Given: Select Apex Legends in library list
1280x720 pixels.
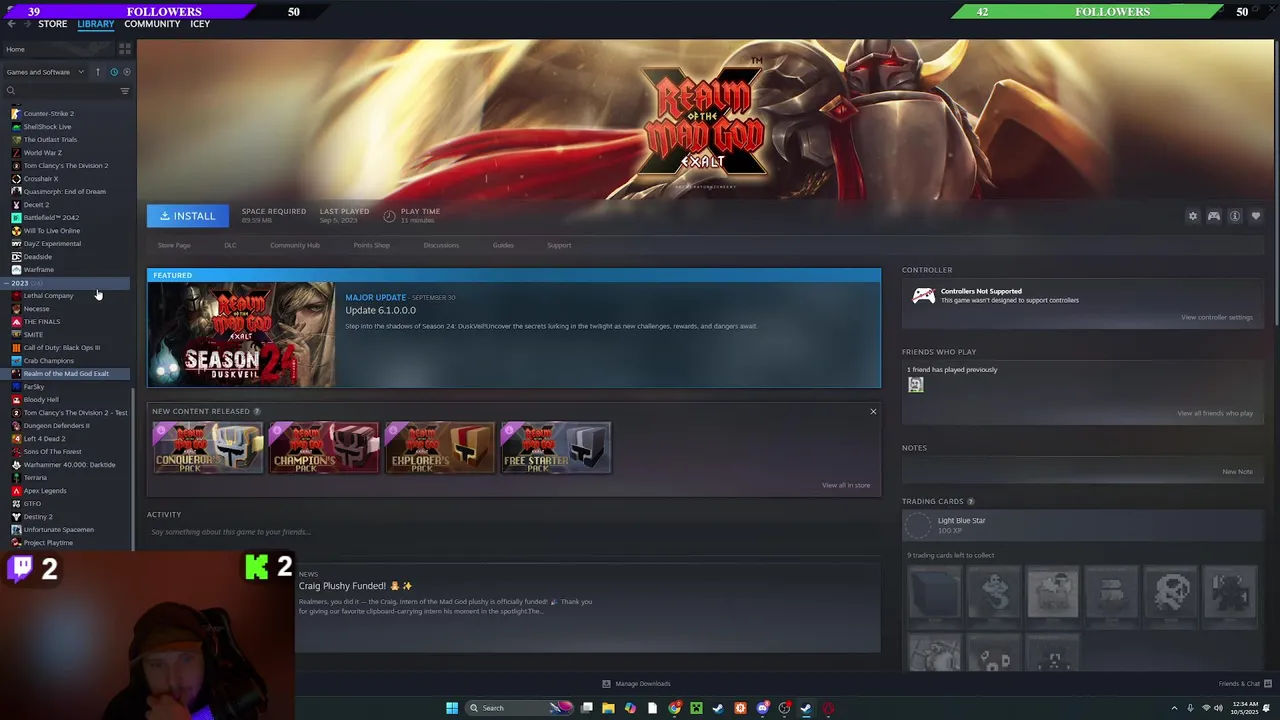Looking at the screenshot, I should click(45, 491).
